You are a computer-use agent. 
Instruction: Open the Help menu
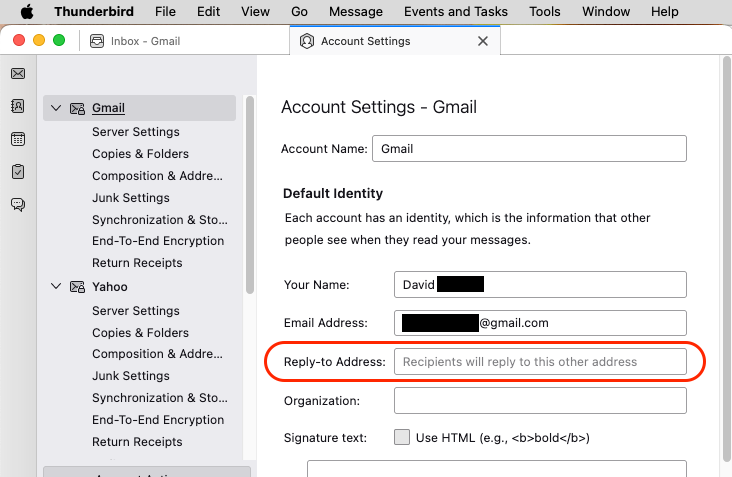click(x=665, y=11)
